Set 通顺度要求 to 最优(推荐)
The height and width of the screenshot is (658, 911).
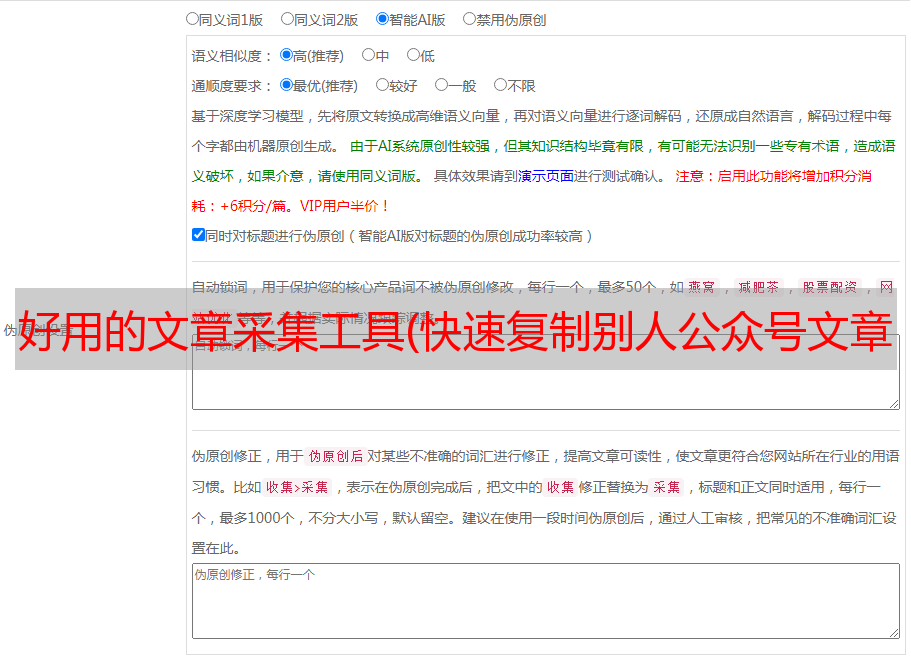pos(286,85)
